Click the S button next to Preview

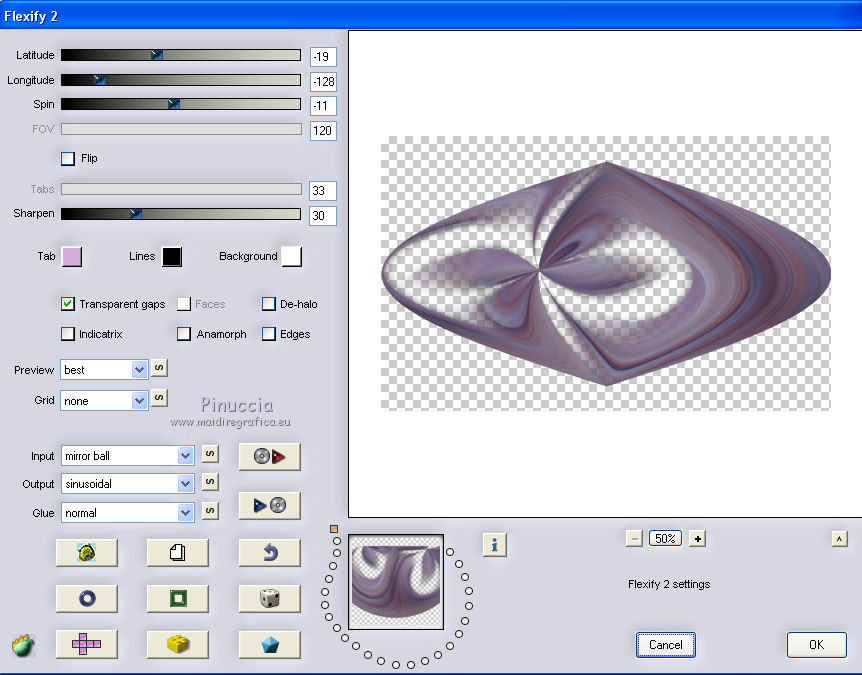(159, 368)
